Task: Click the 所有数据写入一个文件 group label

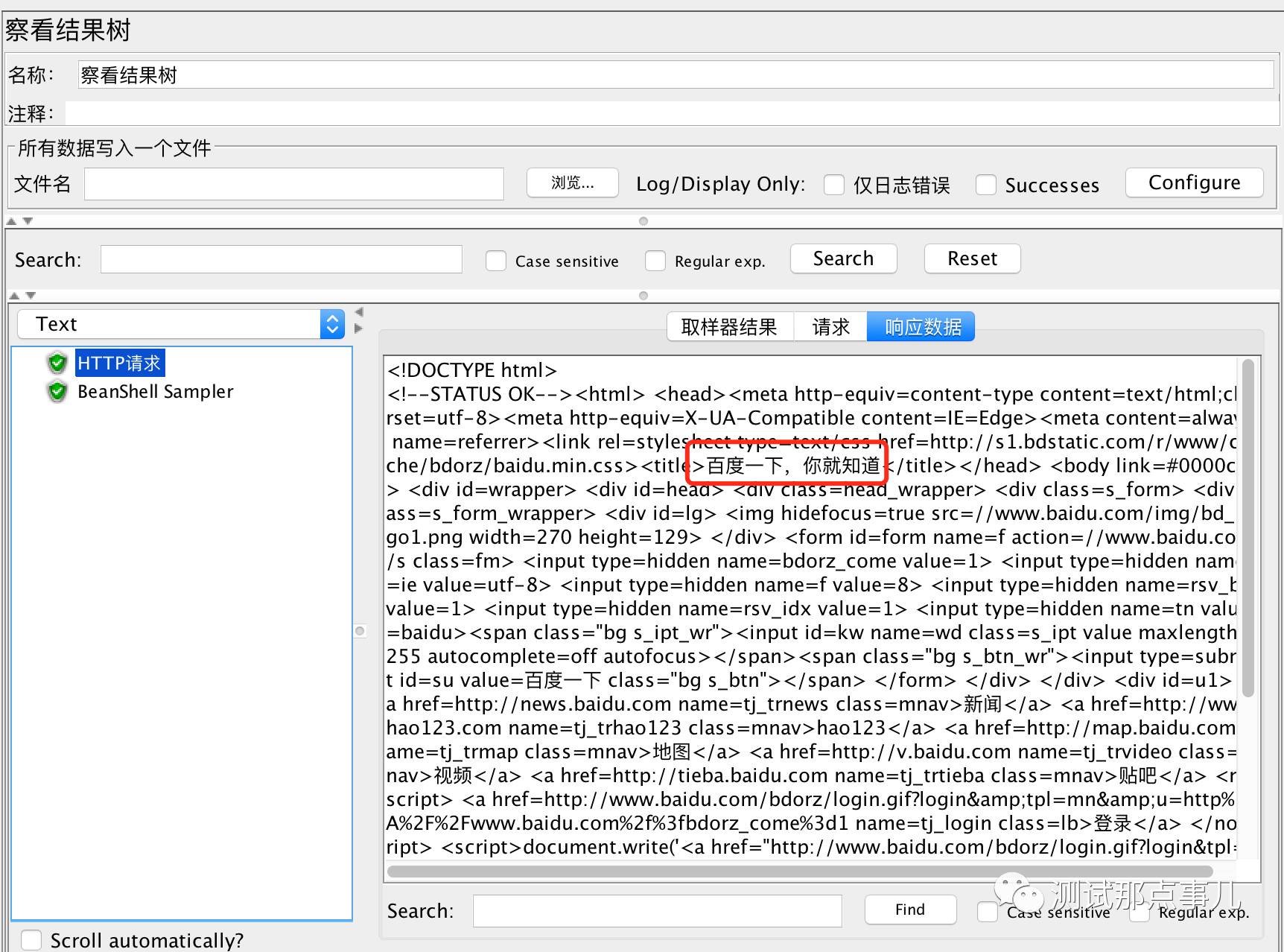Action: 115,148
